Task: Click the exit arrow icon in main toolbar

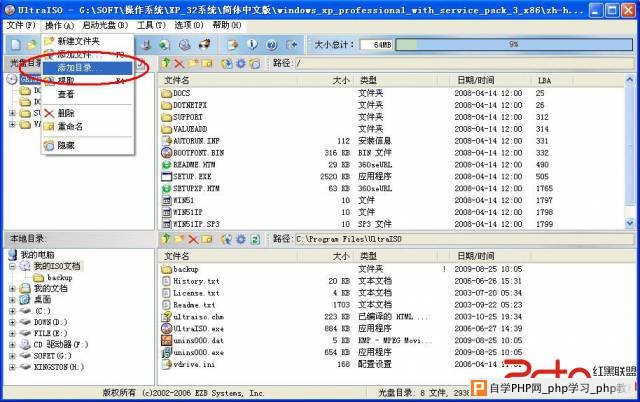Action: (x=292, y=44)
